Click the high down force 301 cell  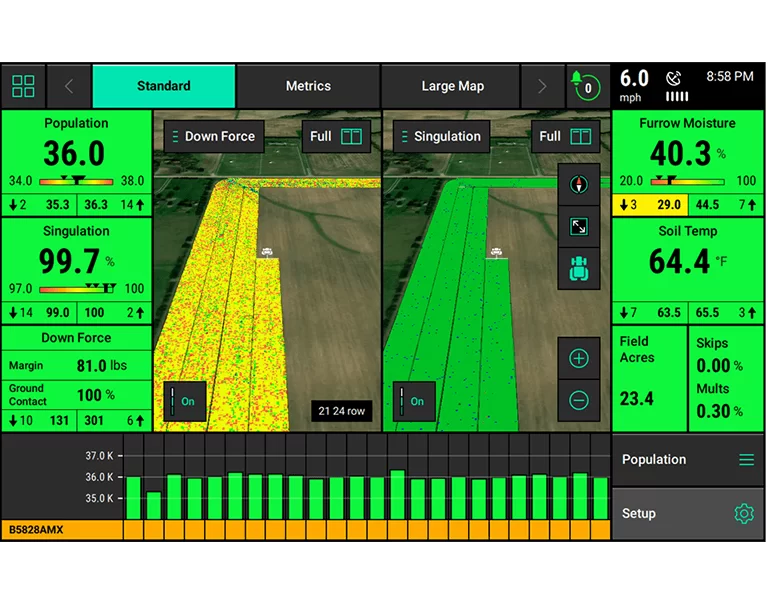coord(114,421)
